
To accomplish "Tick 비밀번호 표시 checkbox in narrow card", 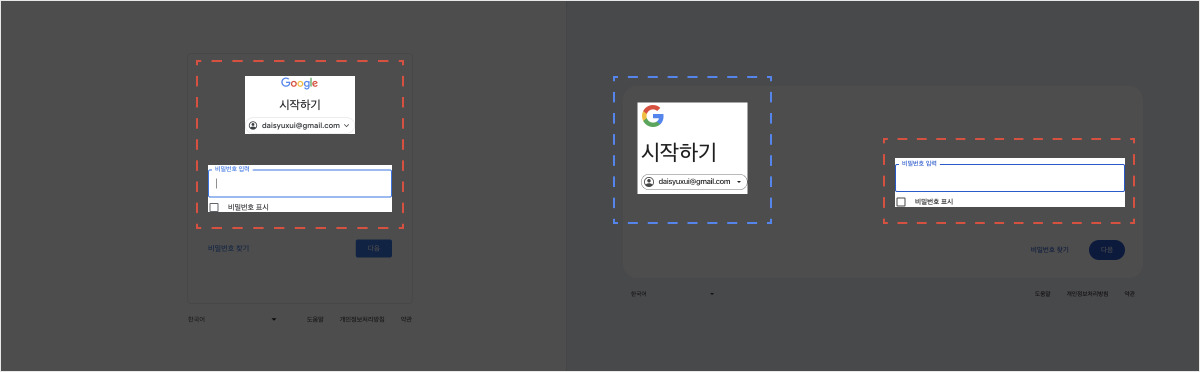I will click(214, 207).
